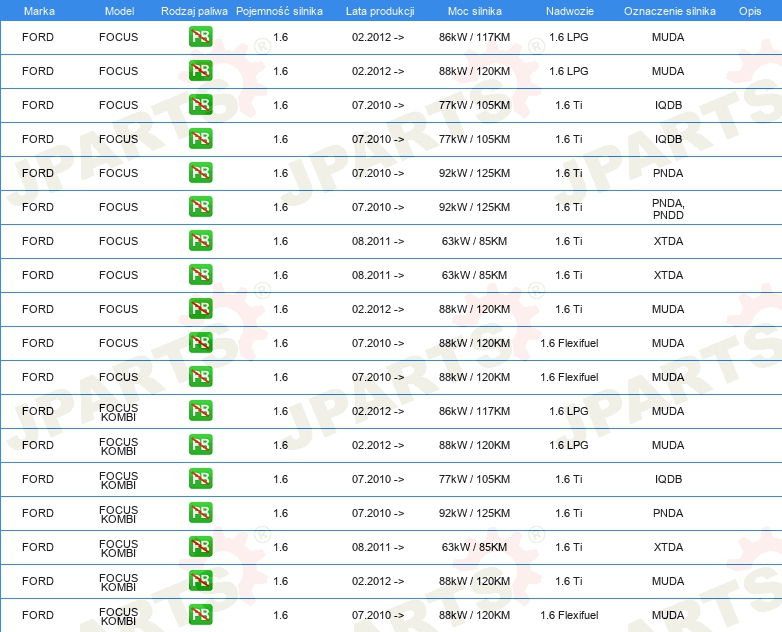The height and width of the screenshot is (632, 782).
Task: Select '07.2010 ->' in the PNDA, PNDD row
Action: [x=378, y=207]
